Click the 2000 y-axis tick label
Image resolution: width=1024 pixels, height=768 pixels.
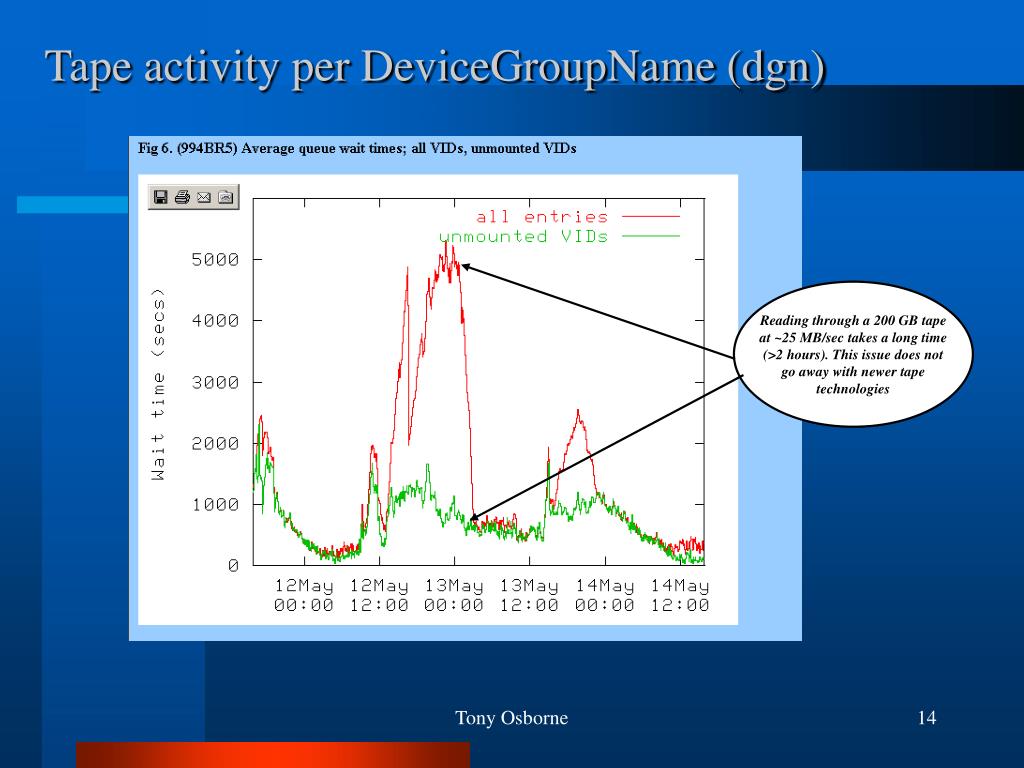pos(216,443)
